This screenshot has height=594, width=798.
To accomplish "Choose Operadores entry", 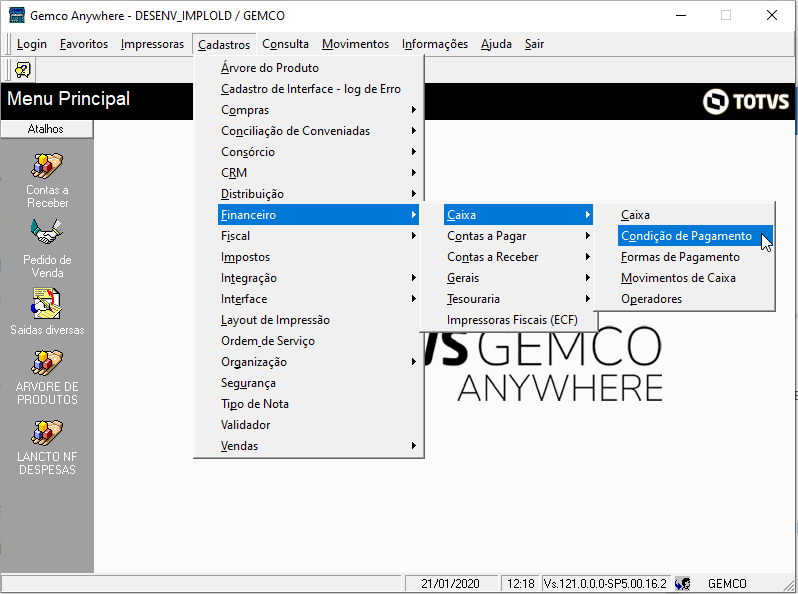I will pos(695,299).
